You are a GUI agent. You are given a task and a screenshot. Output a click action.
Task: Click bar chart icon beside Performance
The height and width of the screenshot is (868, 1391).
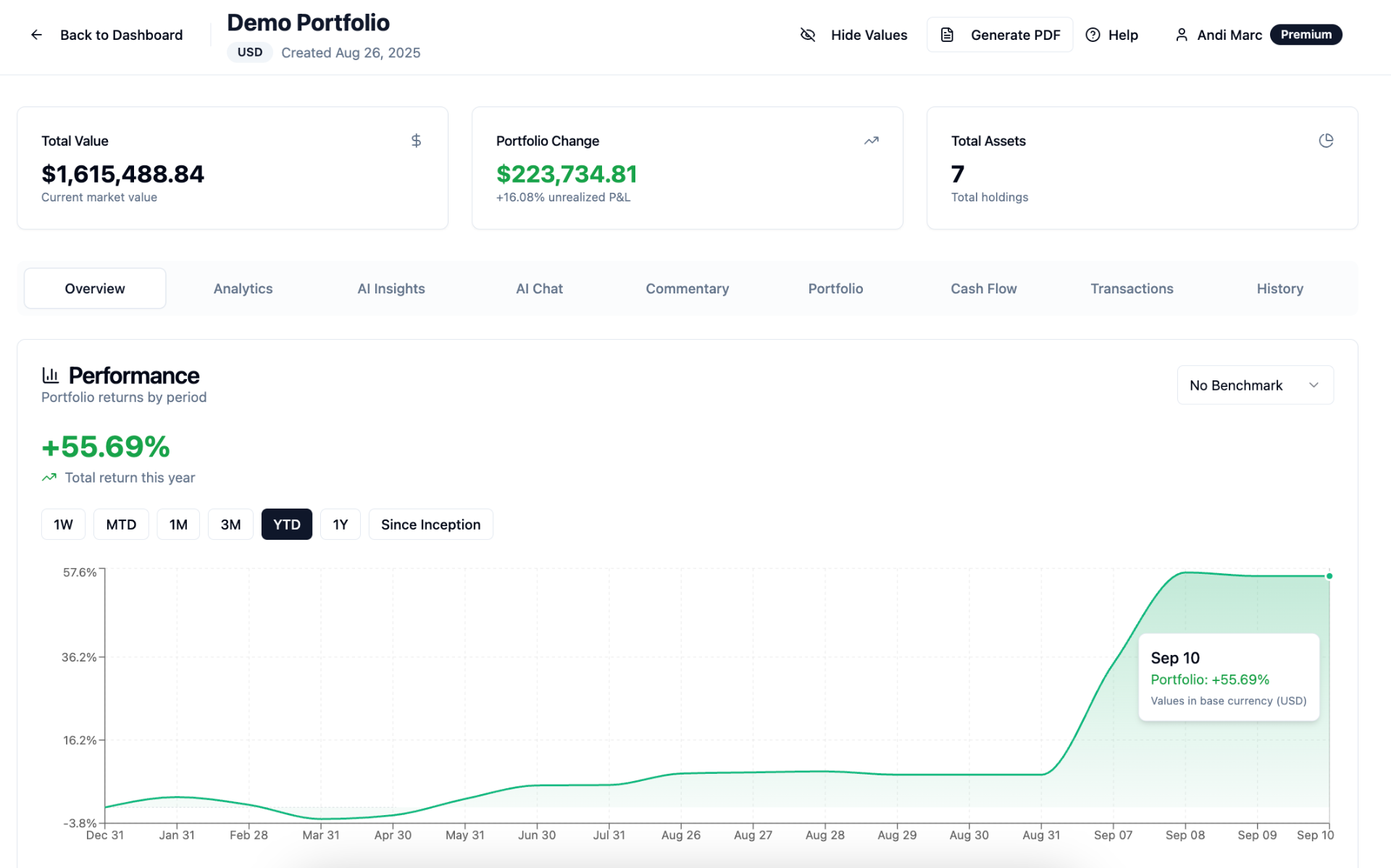click(x=51, y=375)
